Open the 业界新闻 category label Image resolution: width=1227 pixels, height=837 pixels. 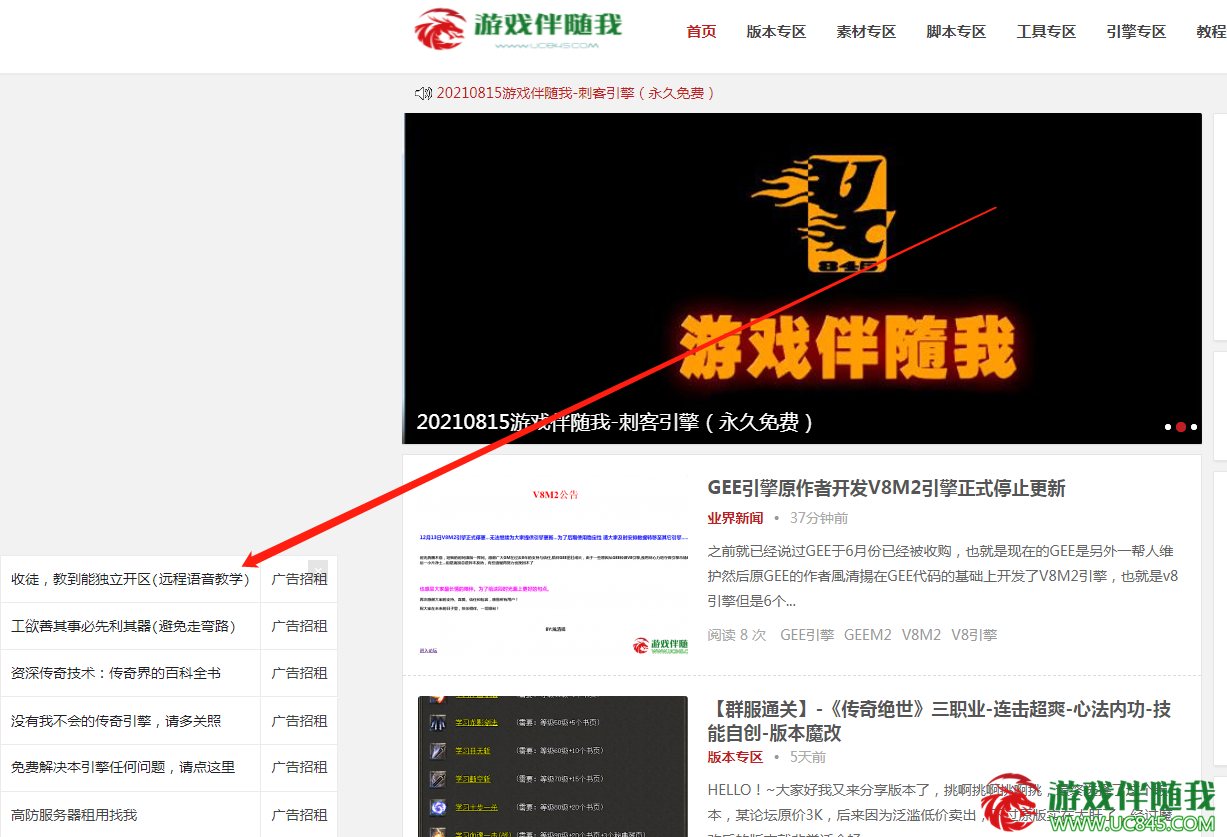tap(735, 518)
